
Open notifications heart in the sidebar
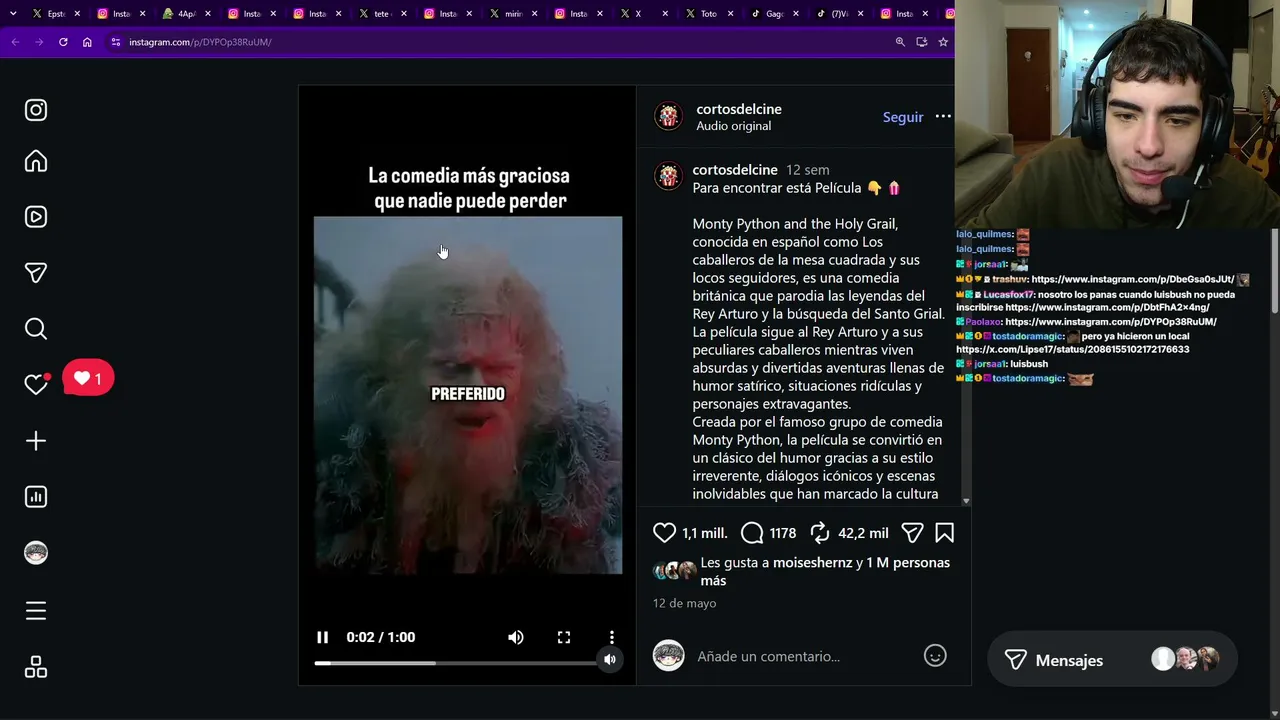[36, 384]
